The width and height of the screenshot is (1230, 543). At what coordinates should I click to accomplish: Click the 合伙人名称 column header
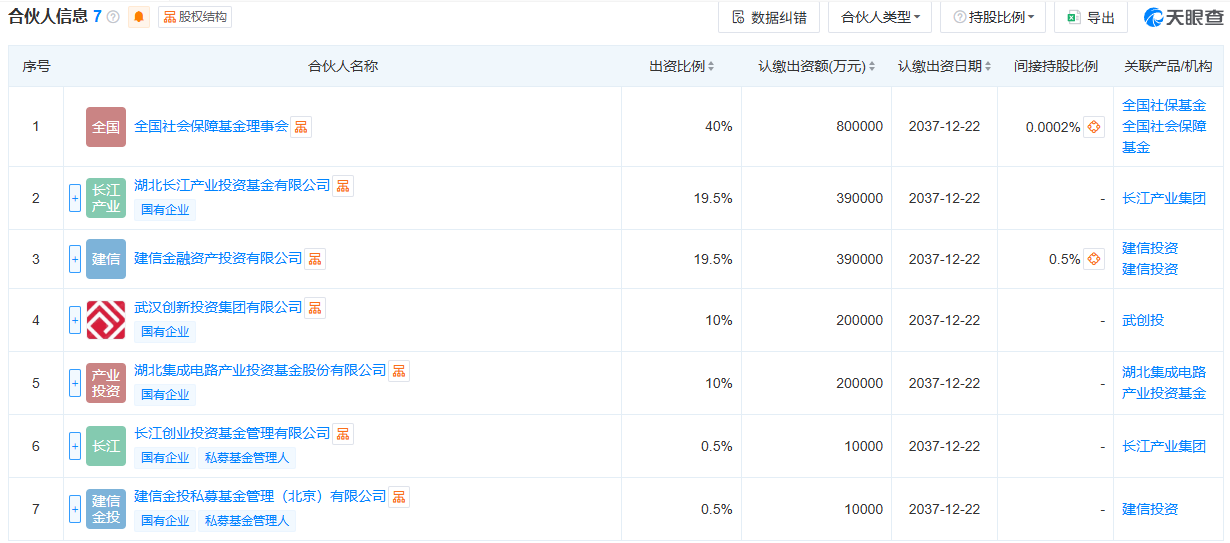point(343,67)
